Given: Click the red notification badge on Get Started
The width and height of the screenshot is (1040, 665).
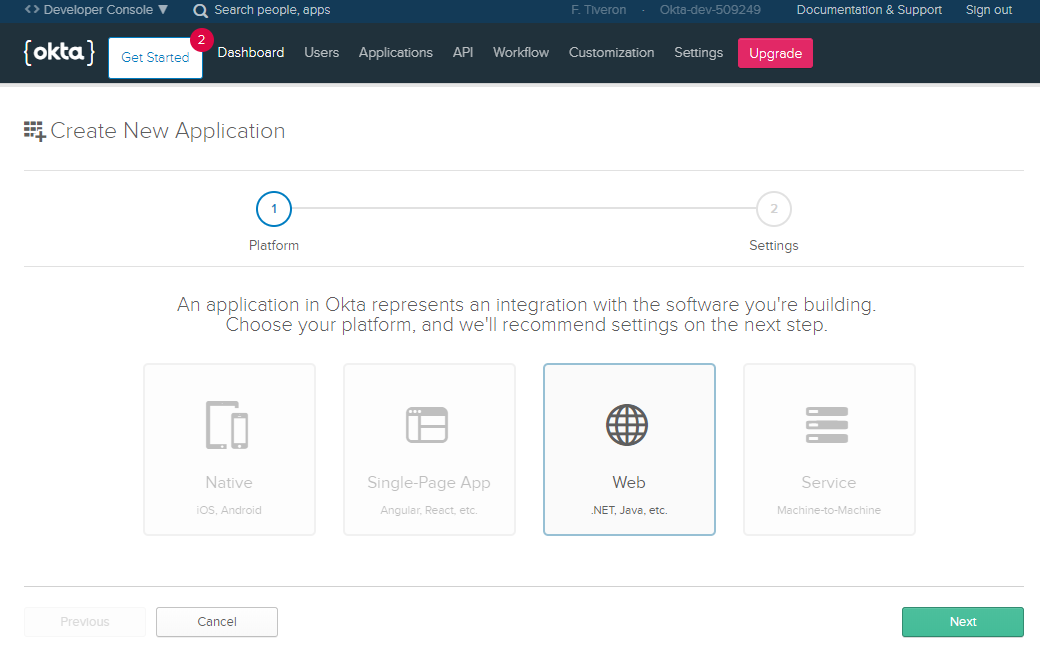Looking at the screenshot, I should click(201, 41).
